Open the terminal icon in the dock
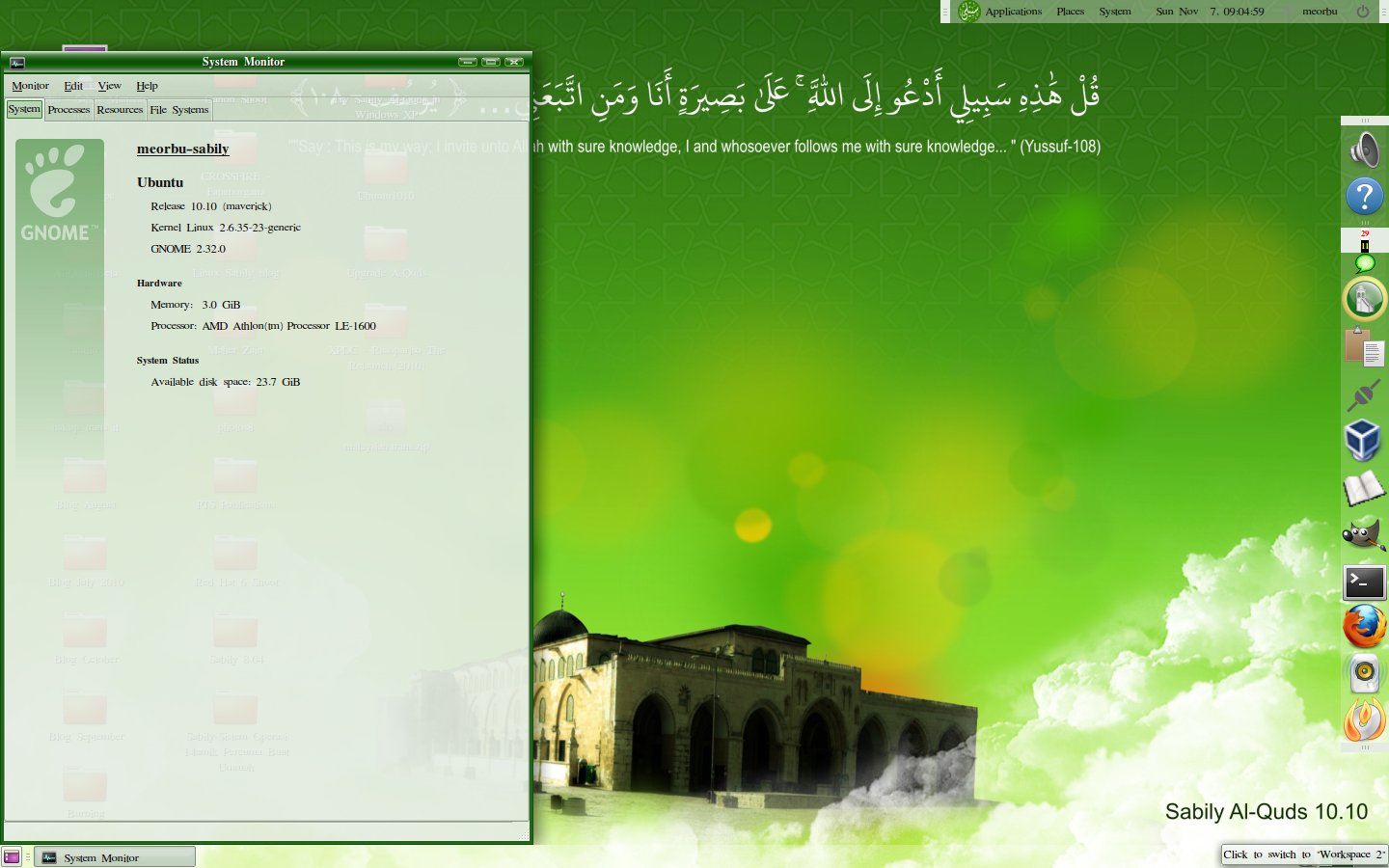Viewport: 1389px width, 868px height. coord(1364,582)
